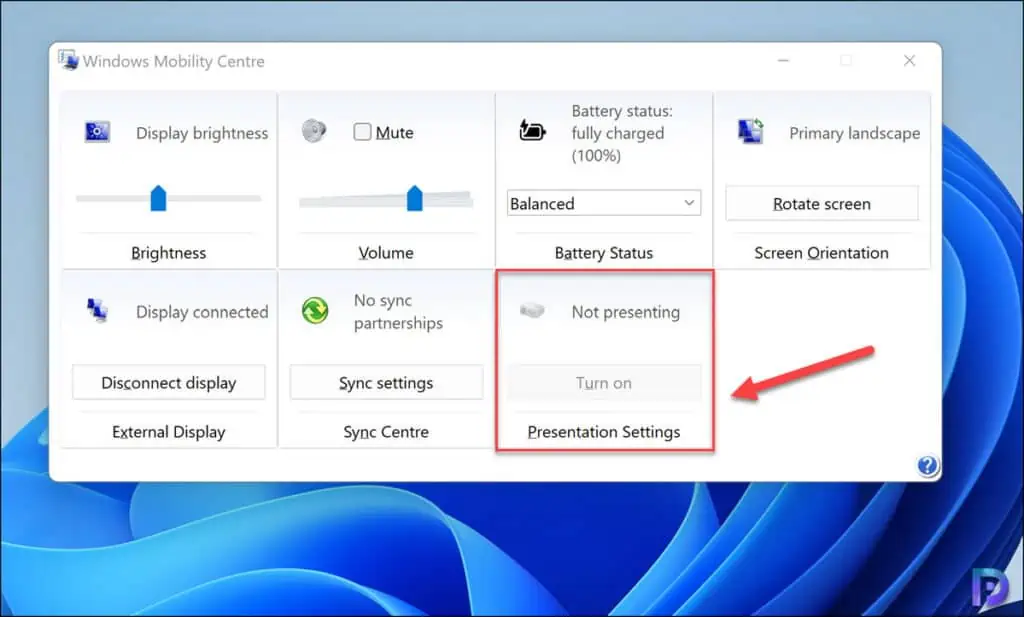The image size is (1024, 617).
Task: Minimize the Windows Mobility Centre window
Action: (784, 61)
